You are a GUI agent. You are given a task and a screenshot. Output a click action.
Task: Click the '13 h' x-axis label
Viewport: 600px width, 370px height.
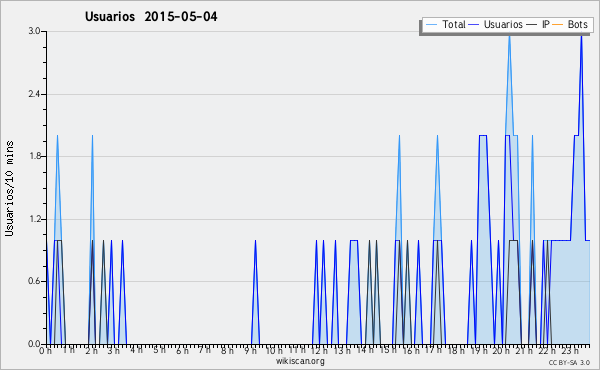tap(342, 350)
